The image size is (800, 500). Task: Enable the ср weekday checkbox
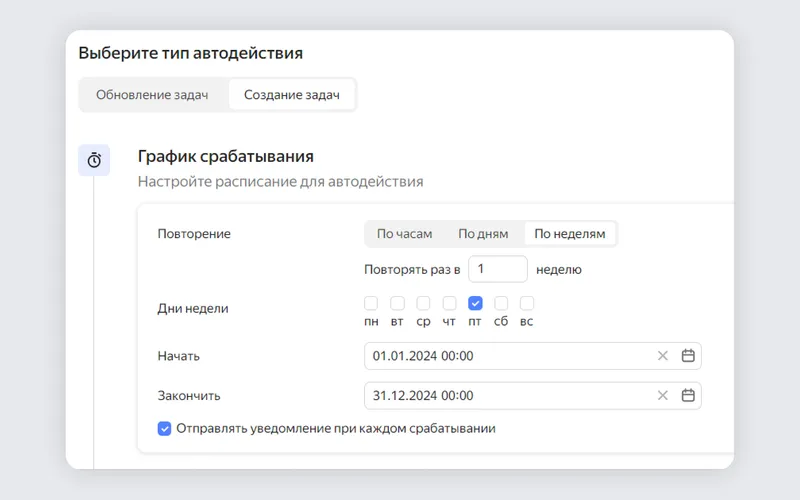point(423,303)
